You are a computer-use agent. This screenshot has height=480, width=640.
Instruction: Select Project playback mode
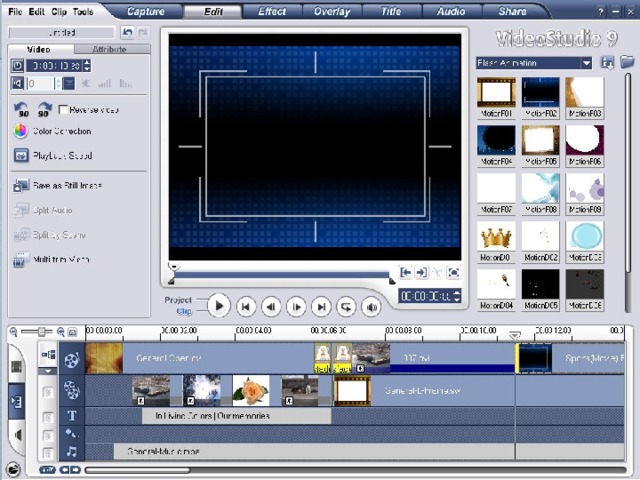pos(178,300)
